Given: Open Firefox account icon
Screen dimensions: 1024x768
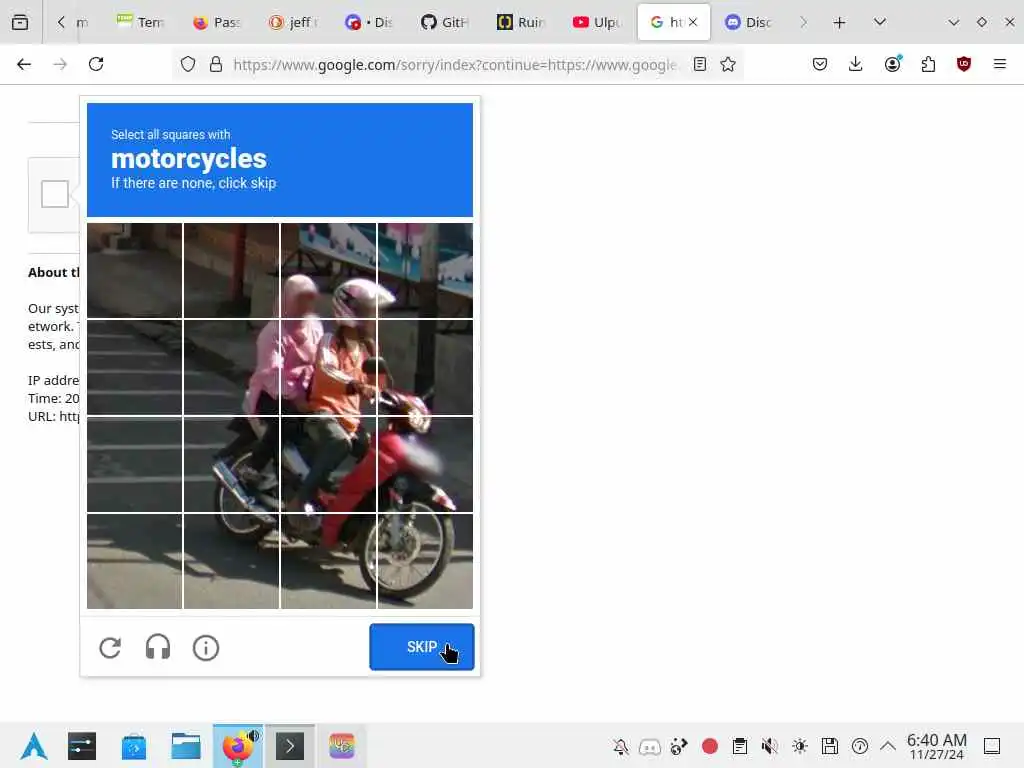Looking at the screenshot, I should click(892, 64).
